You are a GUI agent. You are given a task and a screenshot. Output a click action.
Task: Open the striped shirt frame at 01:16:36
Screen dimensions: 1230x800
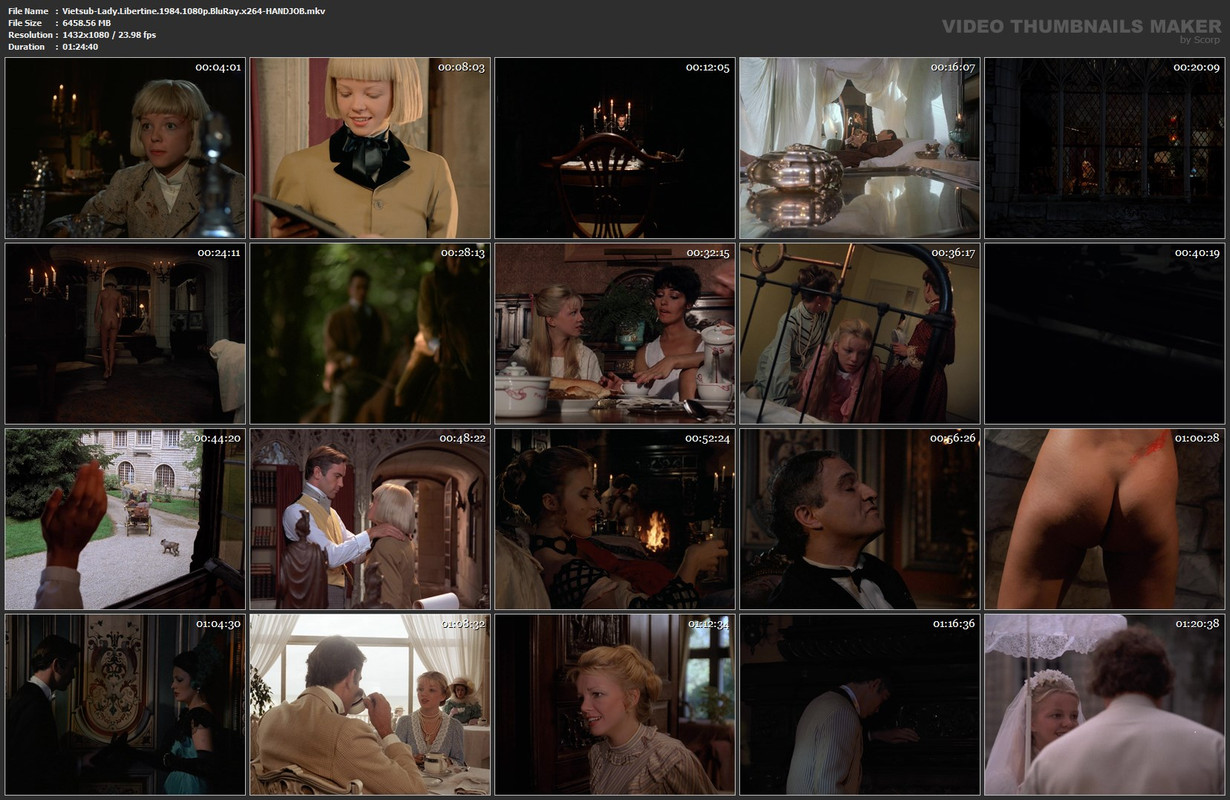[x=860, y=705]
